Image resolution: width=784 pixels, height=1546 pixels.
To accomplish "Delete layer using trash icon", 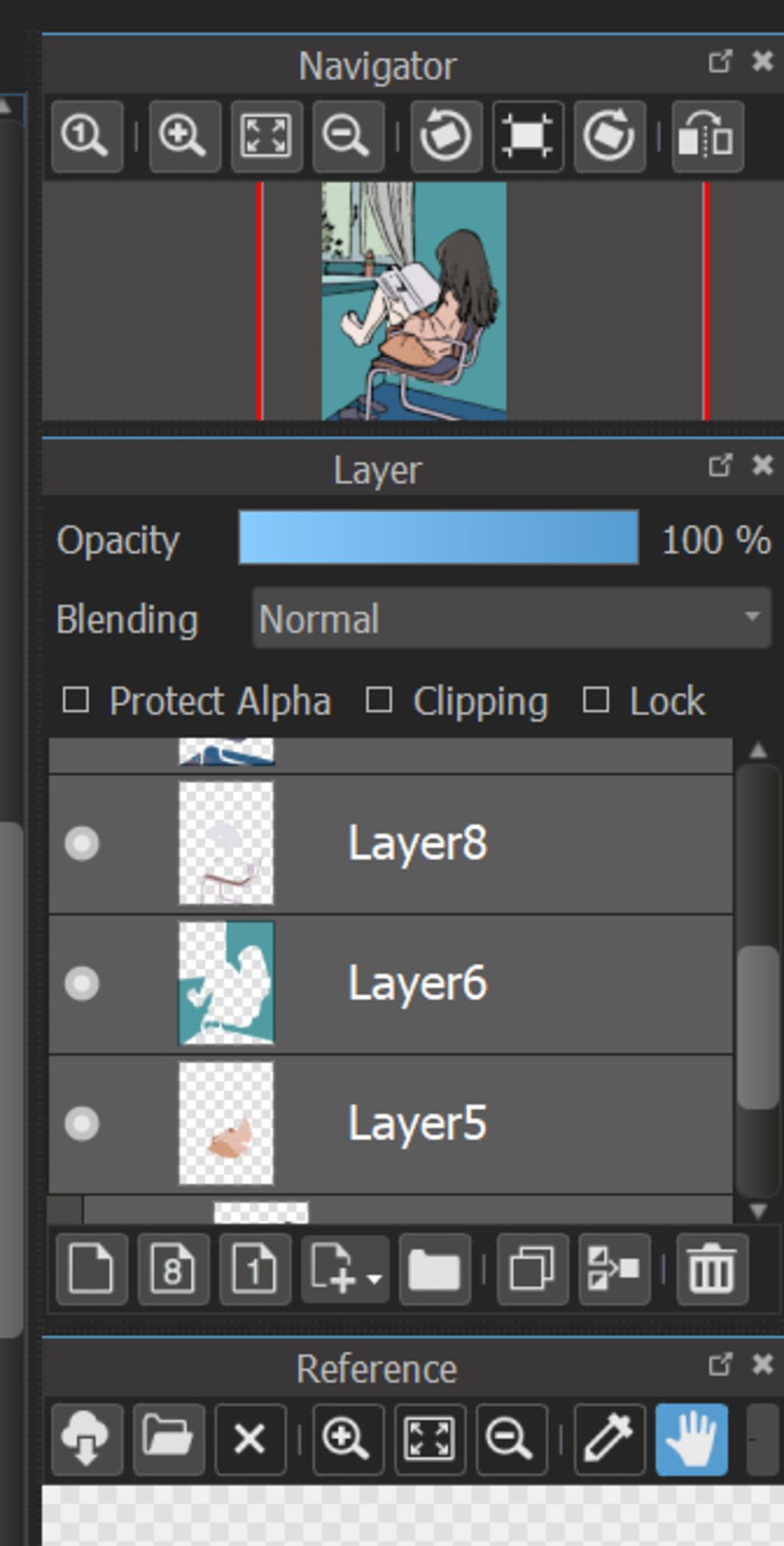I will (x=711, y=1269).
